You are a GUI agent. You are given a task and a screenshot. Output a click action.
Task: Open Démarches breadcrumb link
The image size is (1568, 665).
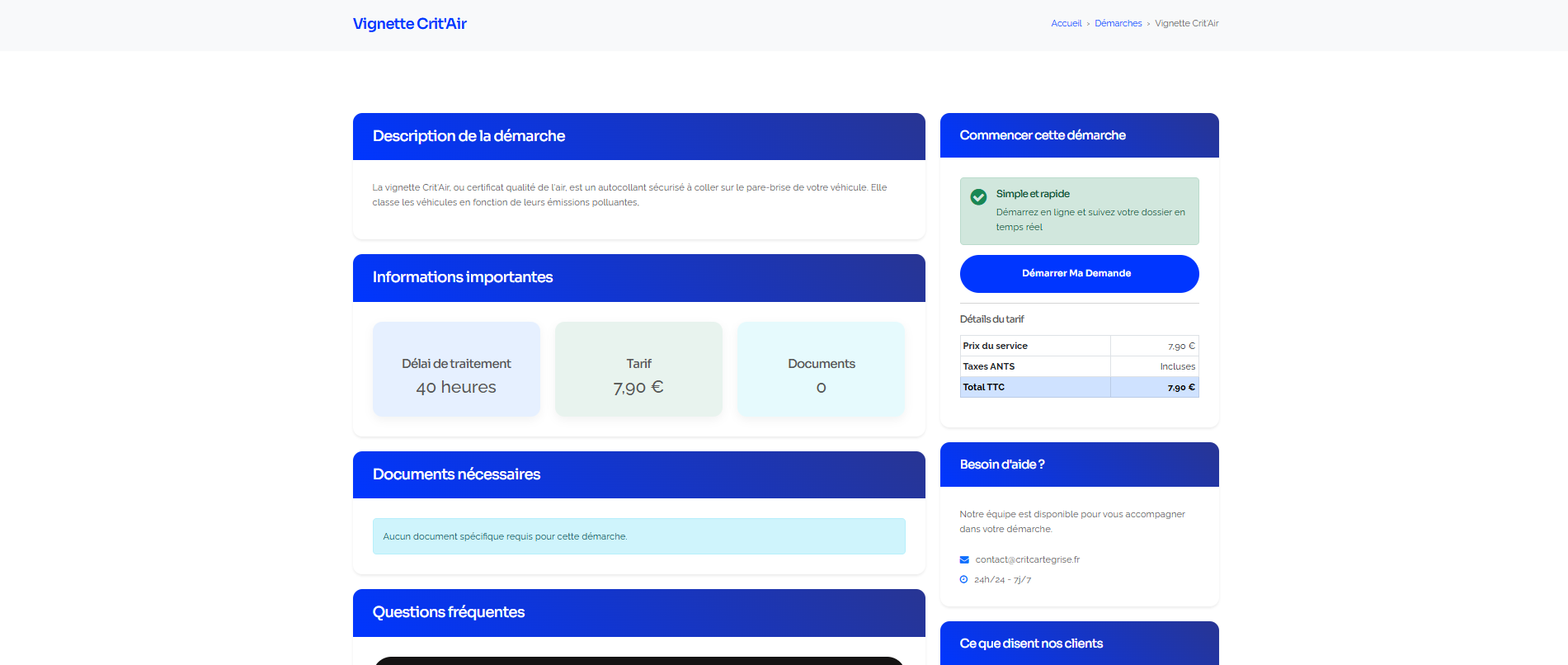click(1118, 24)
